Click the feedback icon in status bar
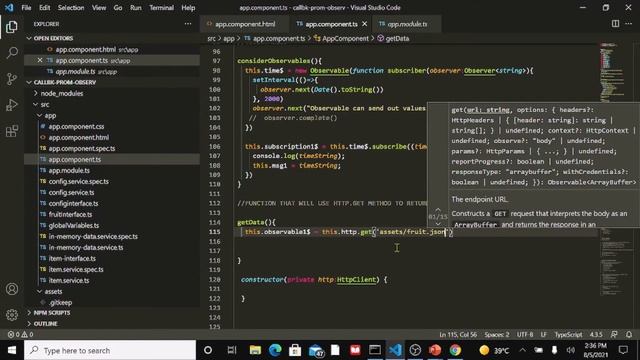 pyautogui.click(x=614, y=334)
